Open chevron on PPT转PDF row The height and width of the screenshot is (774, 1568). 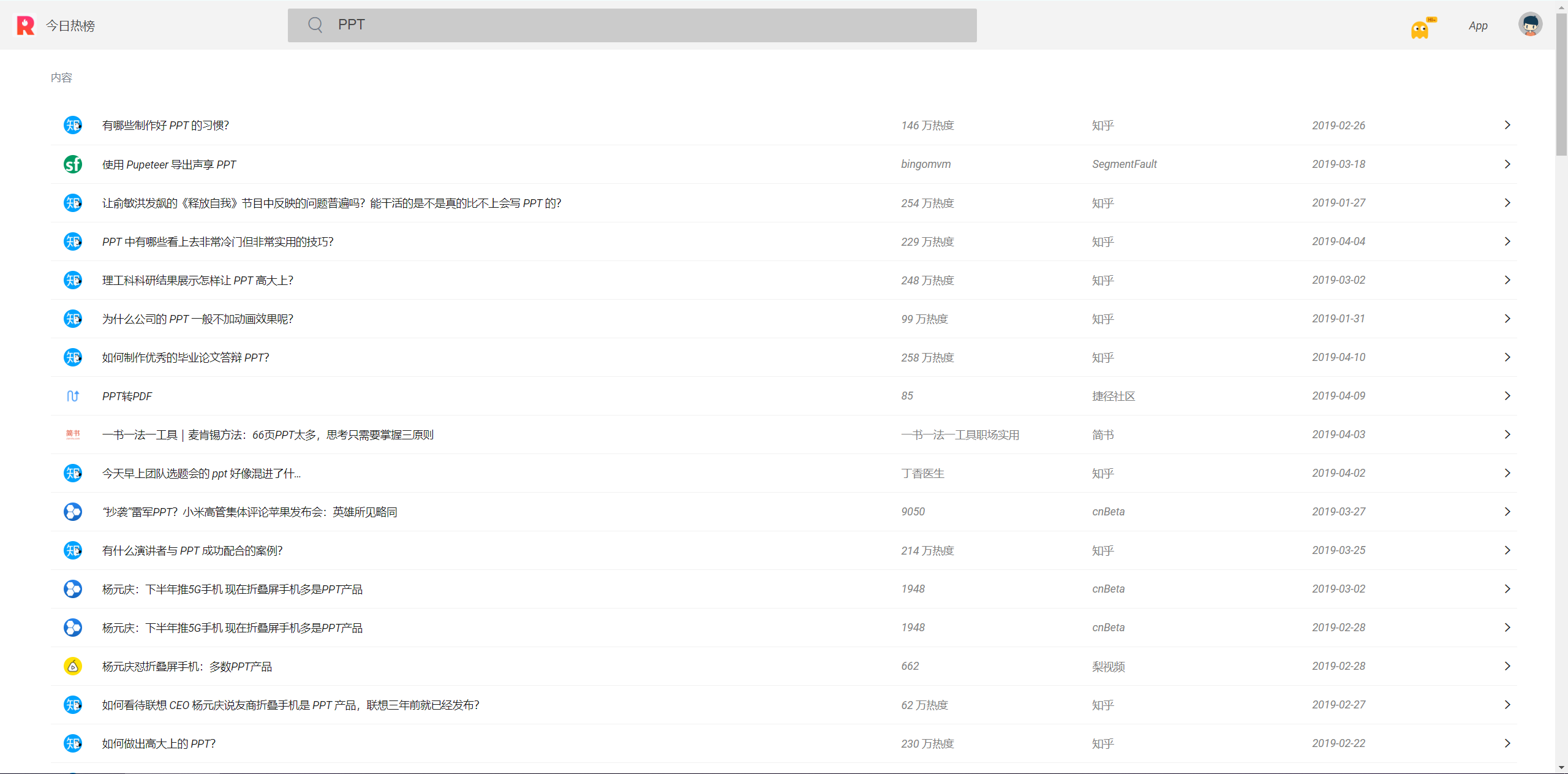1507,396
